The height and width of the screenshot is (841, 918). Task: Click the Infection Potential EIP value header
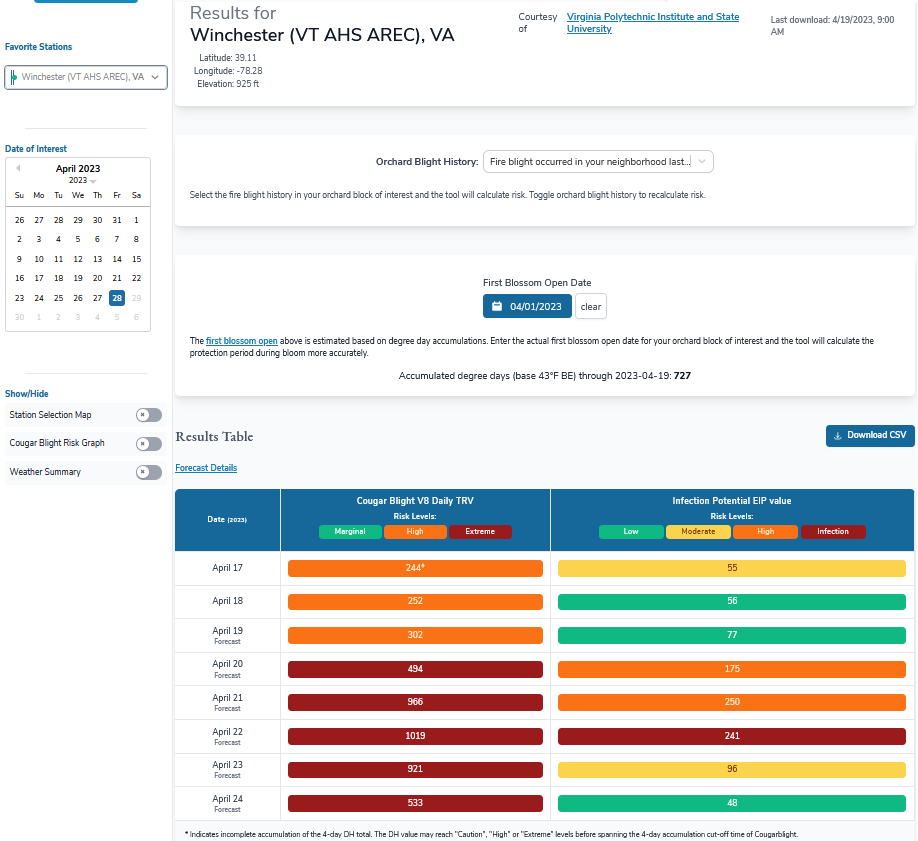pos(732,501)
